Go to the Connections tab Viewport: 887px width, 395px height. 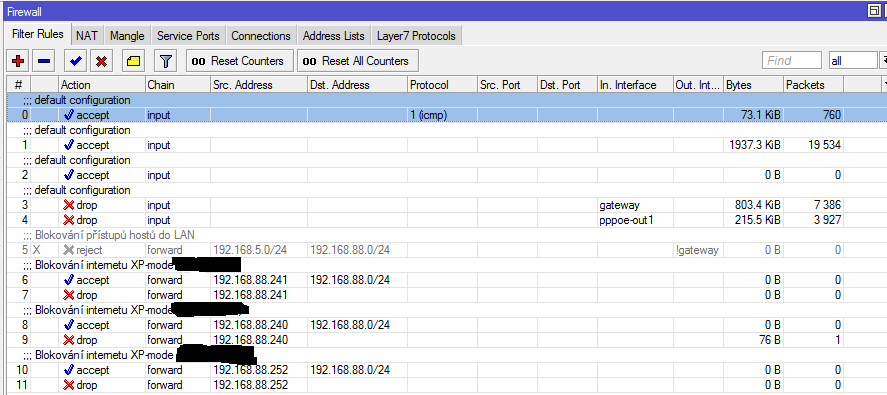(261, 36)
